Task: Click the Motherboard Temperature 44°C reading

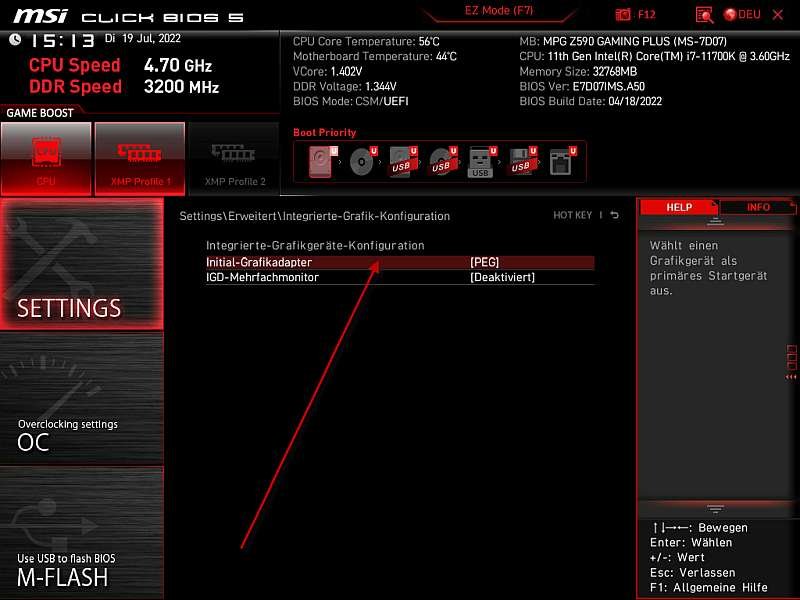Action: [374, 56]
